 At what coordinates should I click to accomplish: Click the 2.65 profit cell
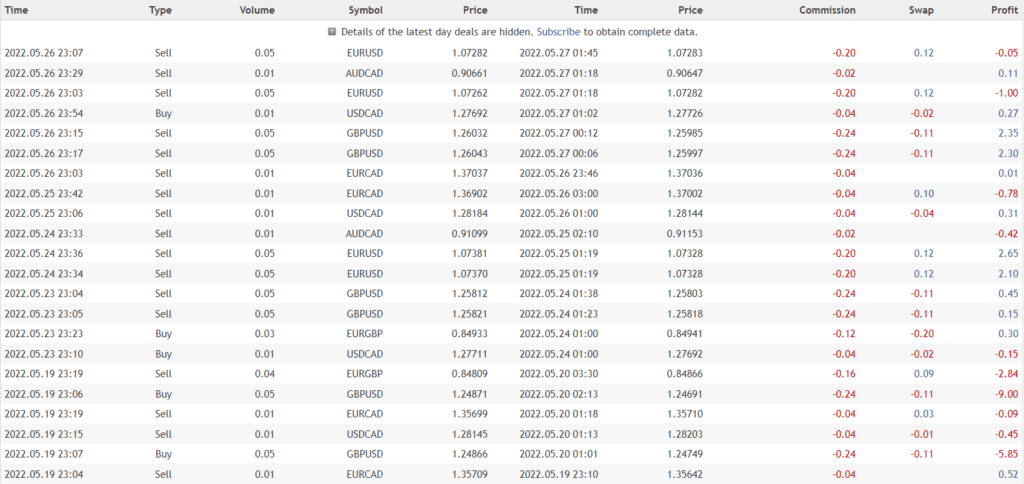[x=1004, y=254]
